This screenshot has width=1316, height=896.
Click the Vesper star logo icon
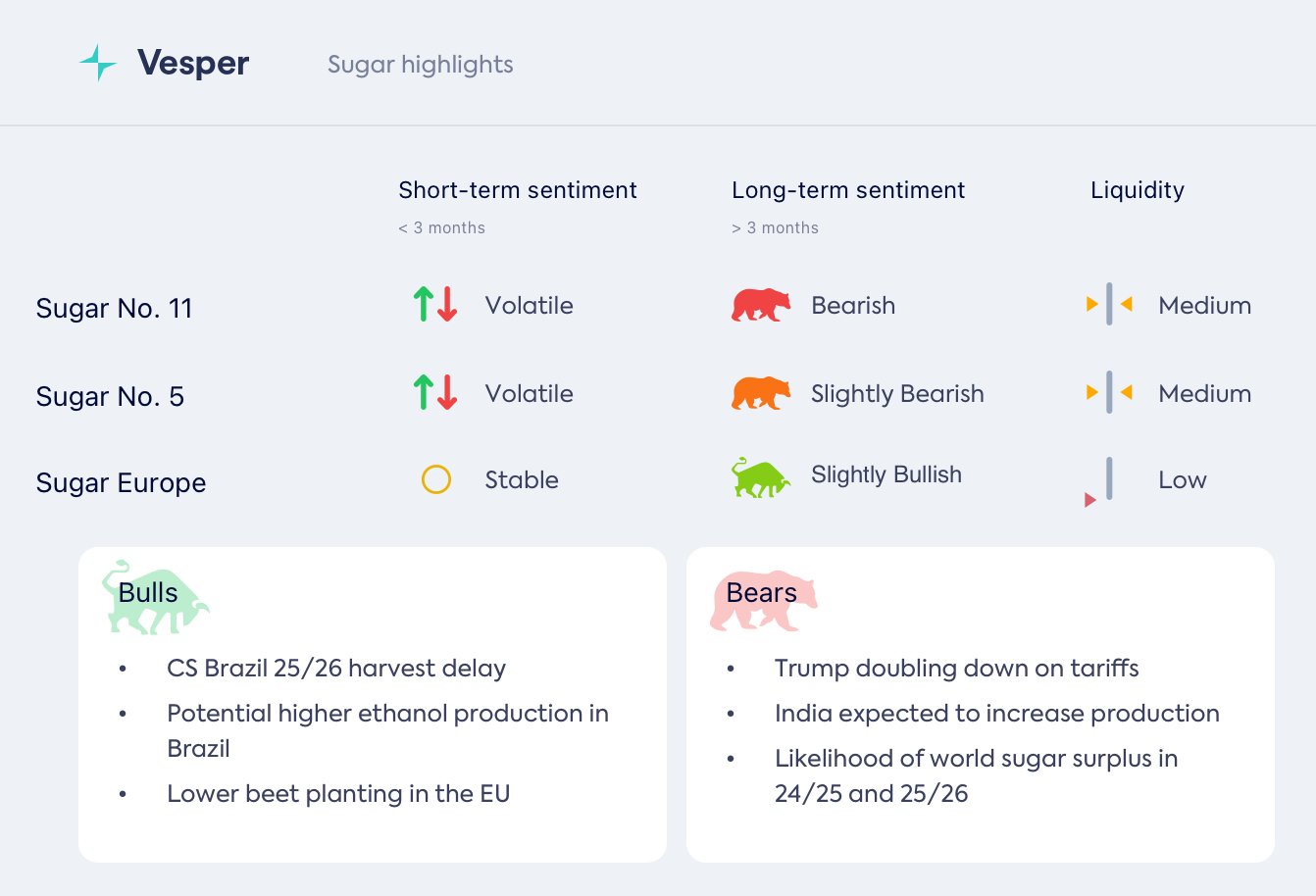click(x=98, y=63)
